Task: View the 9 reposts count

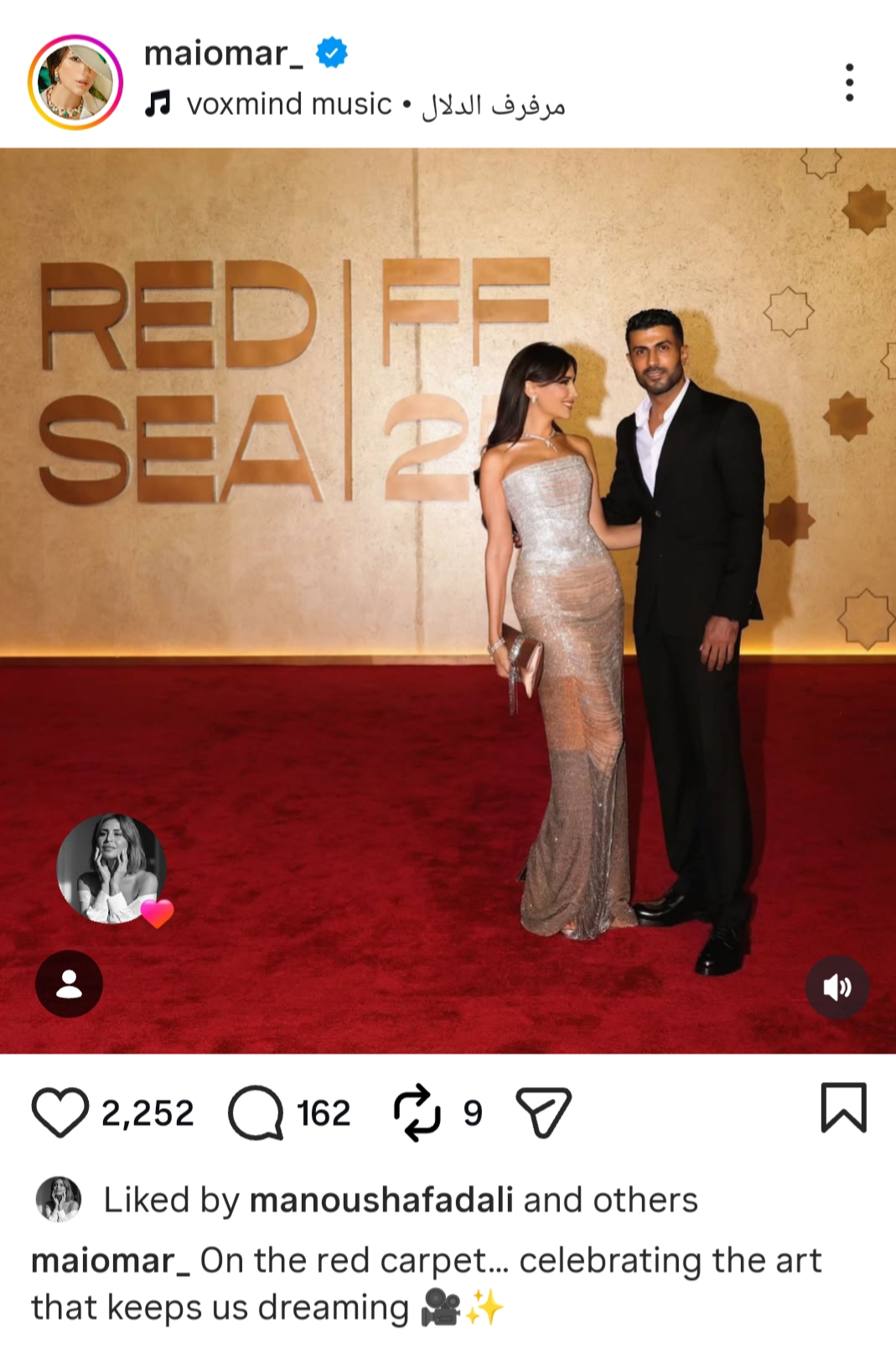Action: pos(473,1113)
